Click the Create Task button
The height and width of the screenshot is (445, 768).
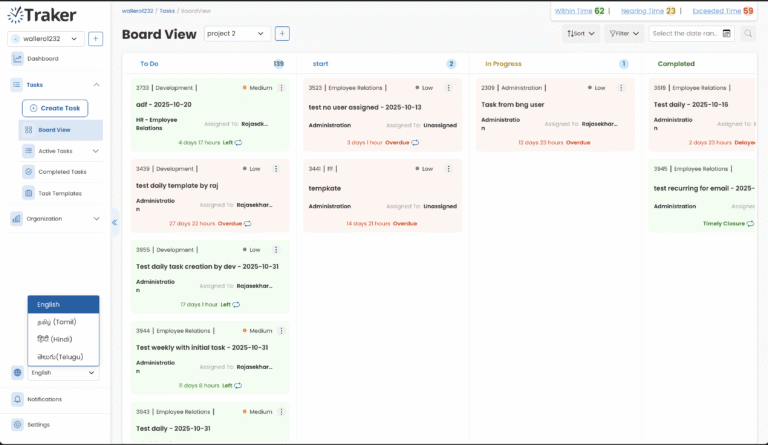click(x=55, y=108)
